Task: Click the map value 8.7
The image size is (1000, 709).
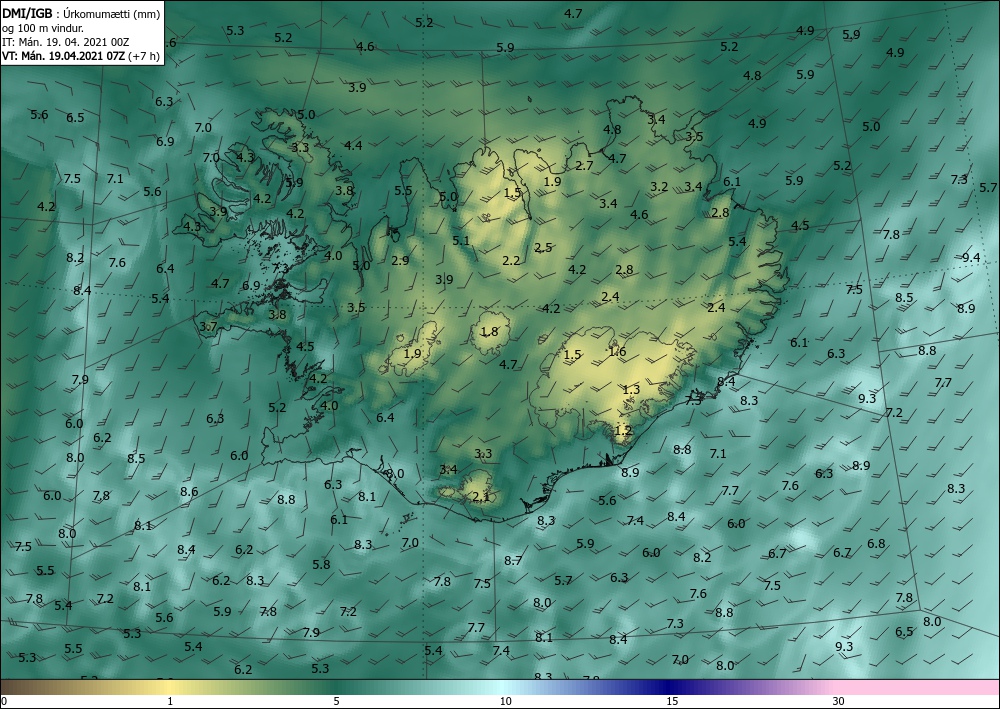Action: (513, 561)
